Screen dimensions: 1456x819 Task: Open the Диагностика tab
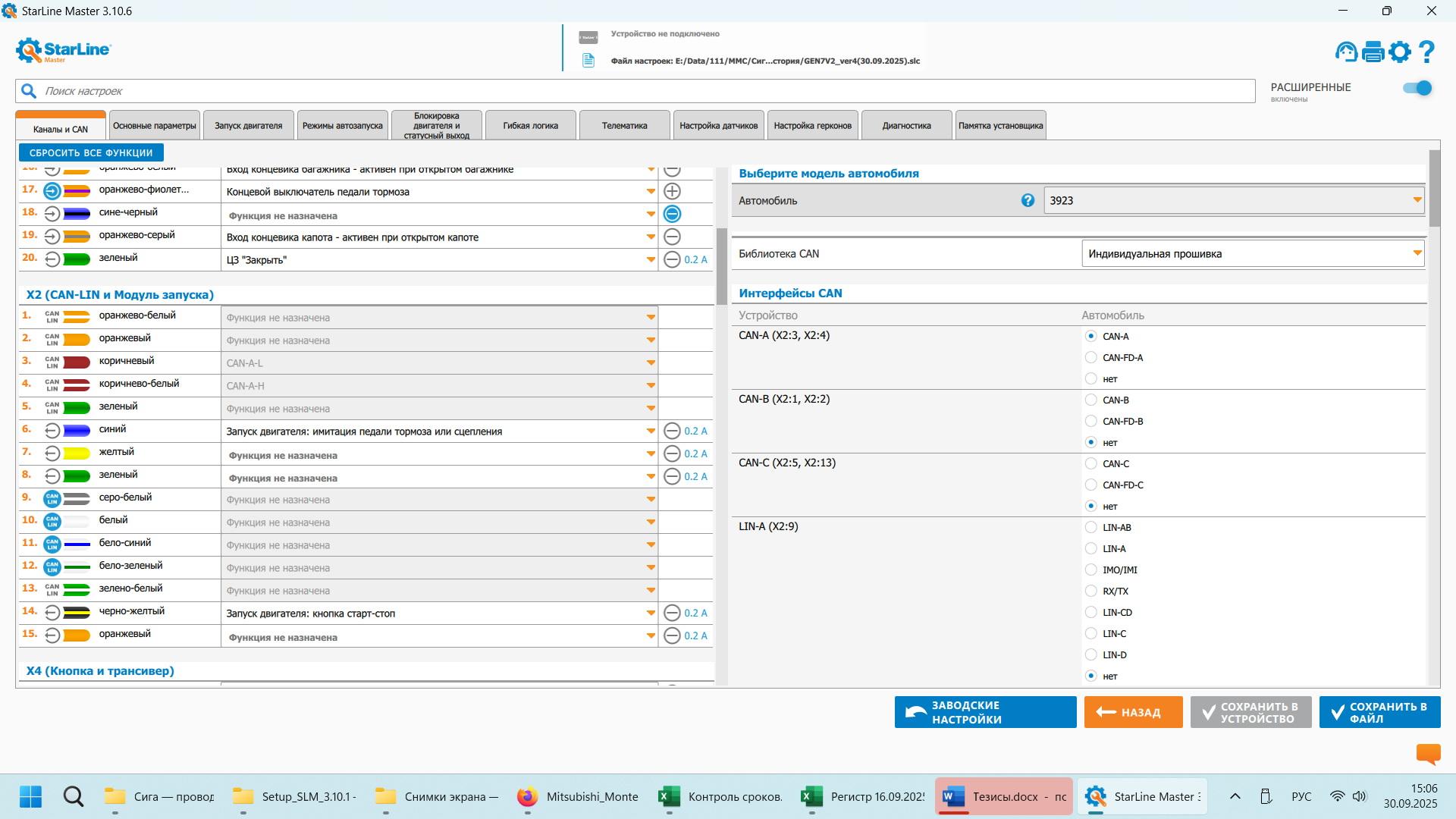[906, 126]
